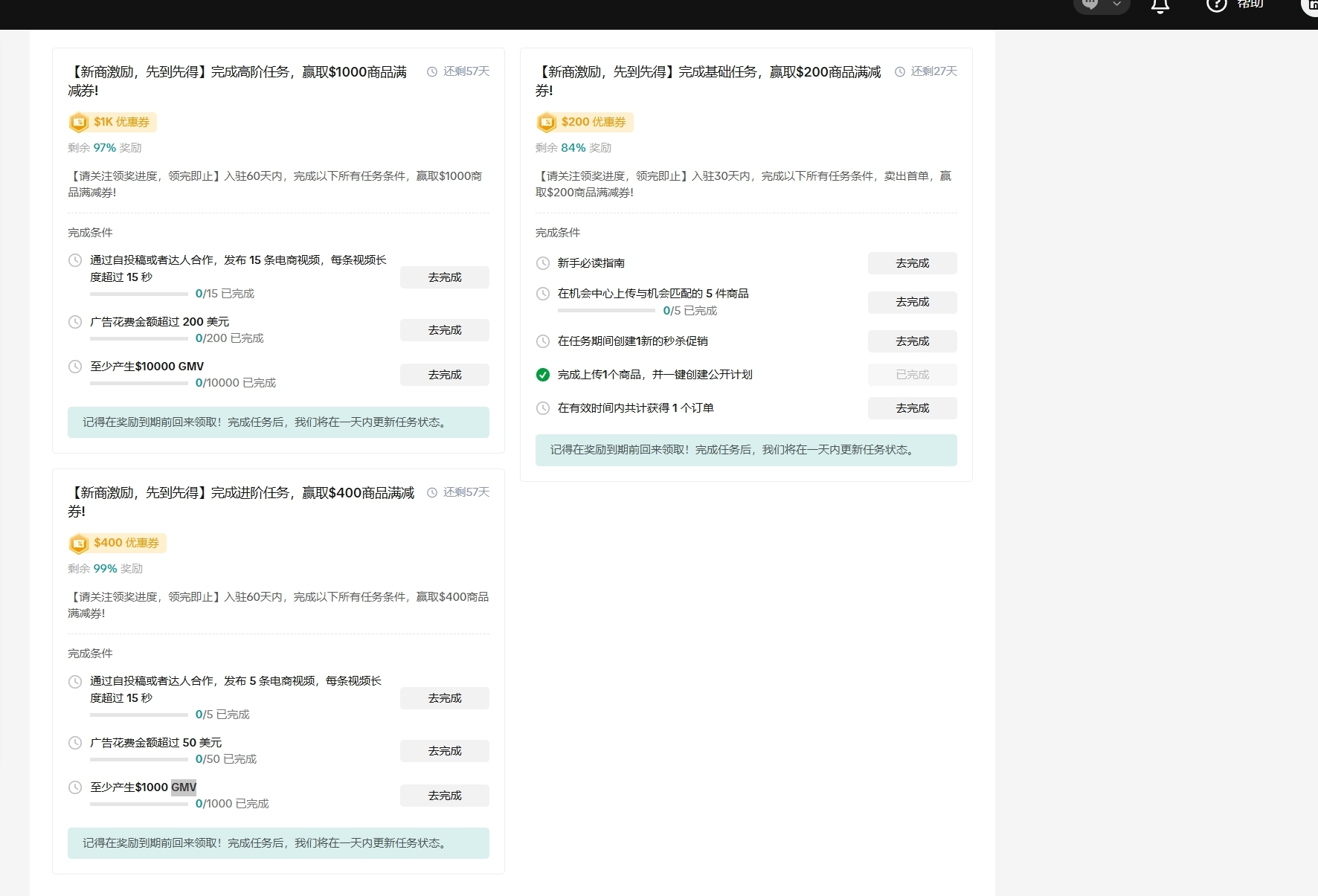Click the clock icon beside 还剩27天

pos(900,72)
